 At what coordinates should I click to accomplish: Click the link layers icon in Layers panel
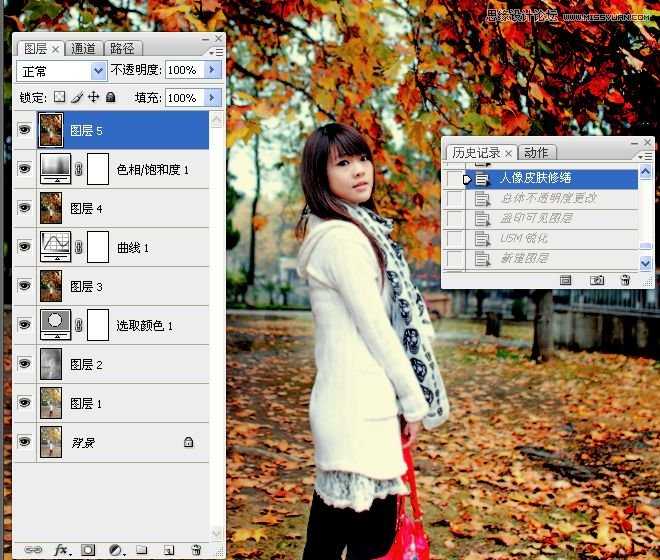[x=33, y=550]
